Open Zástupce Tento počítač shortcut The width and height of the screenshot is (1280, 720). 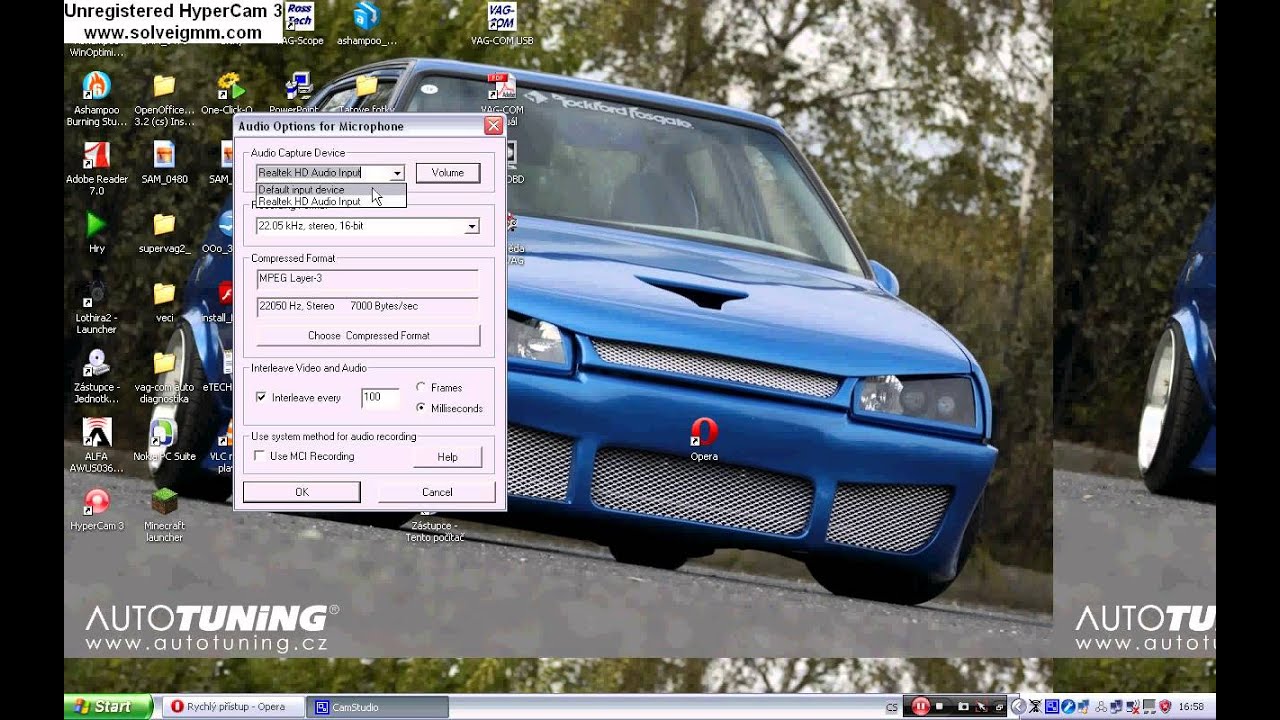434,530
